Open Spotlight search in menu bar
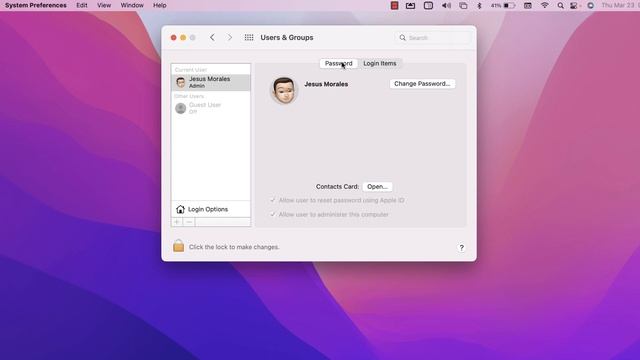The image size is (640, 360). pos(560,5)
